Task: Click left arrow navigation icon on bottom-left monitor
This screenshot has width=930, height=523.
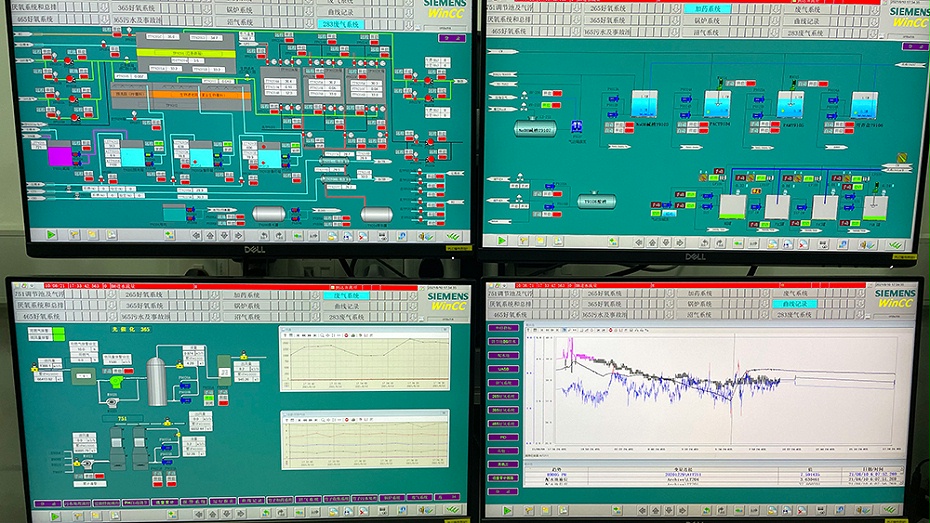Action: click(199, 514)
